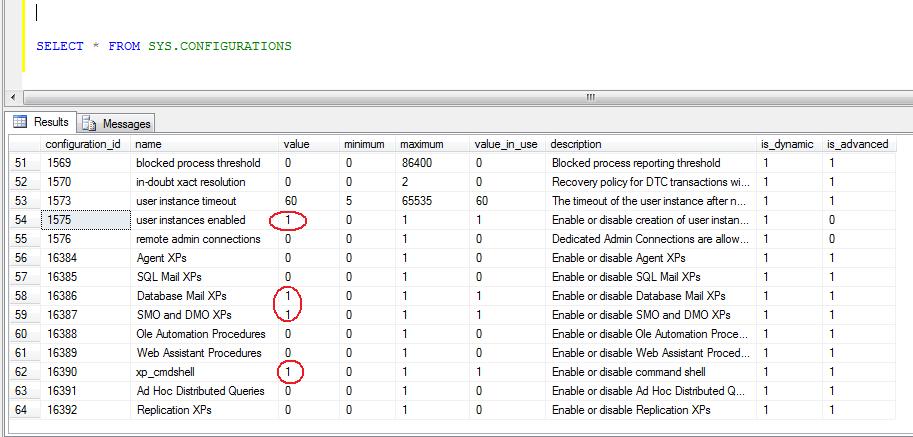Click the value 60 for user instance timeout
Image resolution: width=913 pixels, height=437 pixels.
coord(309,201)
